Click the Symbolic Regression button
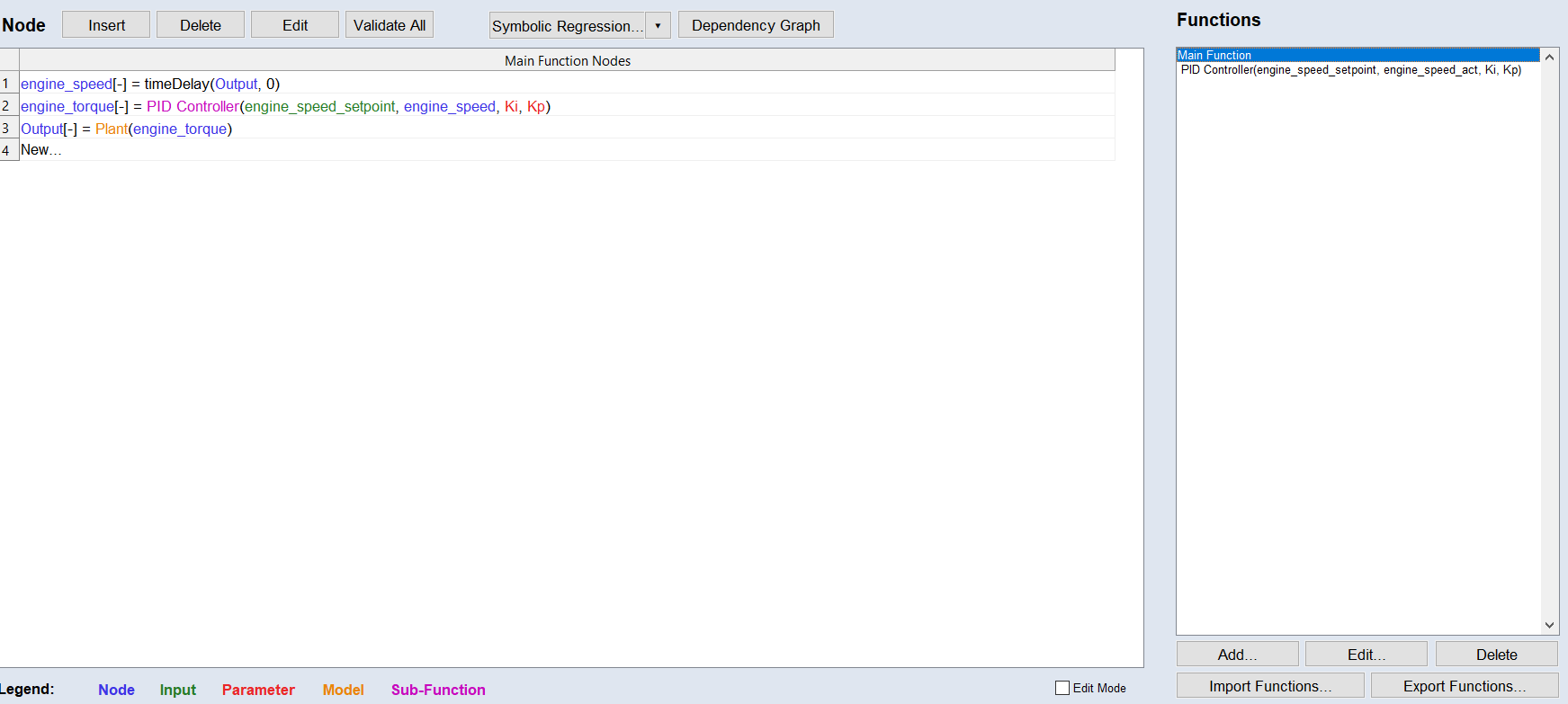Screen dimensions: 1568x704 568,25
